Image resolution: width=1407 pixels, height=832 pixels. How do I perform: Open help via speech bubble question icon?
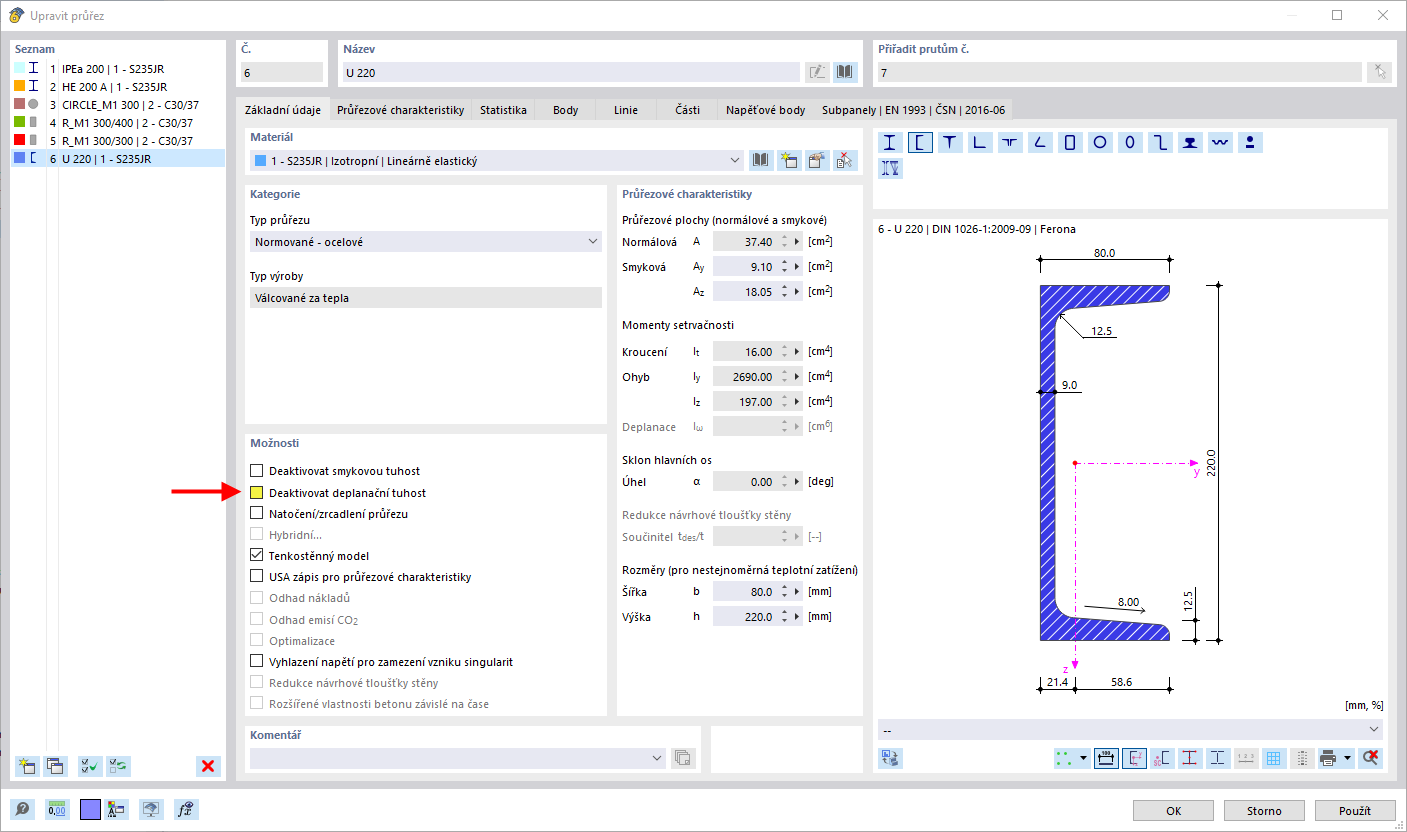22,810
